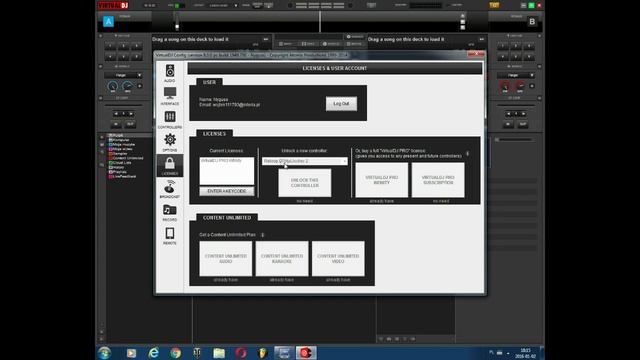
Task: Select Content Unlimited Audio plan
Action: pos(226,258)
